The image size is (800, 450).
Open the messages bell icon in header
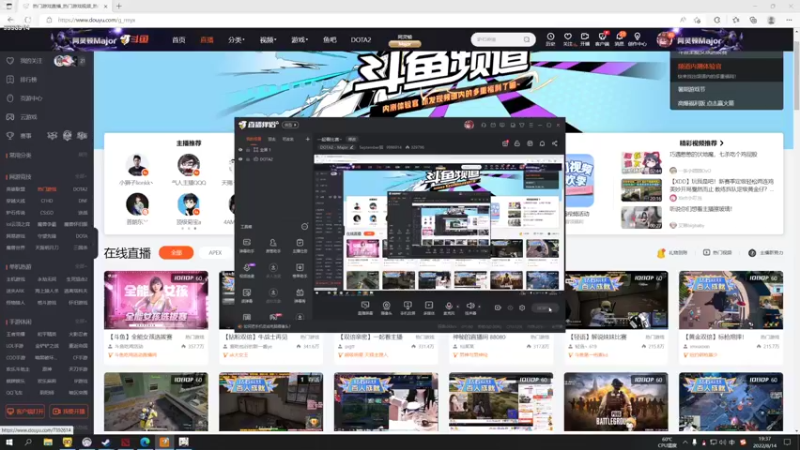click(619, 37)
